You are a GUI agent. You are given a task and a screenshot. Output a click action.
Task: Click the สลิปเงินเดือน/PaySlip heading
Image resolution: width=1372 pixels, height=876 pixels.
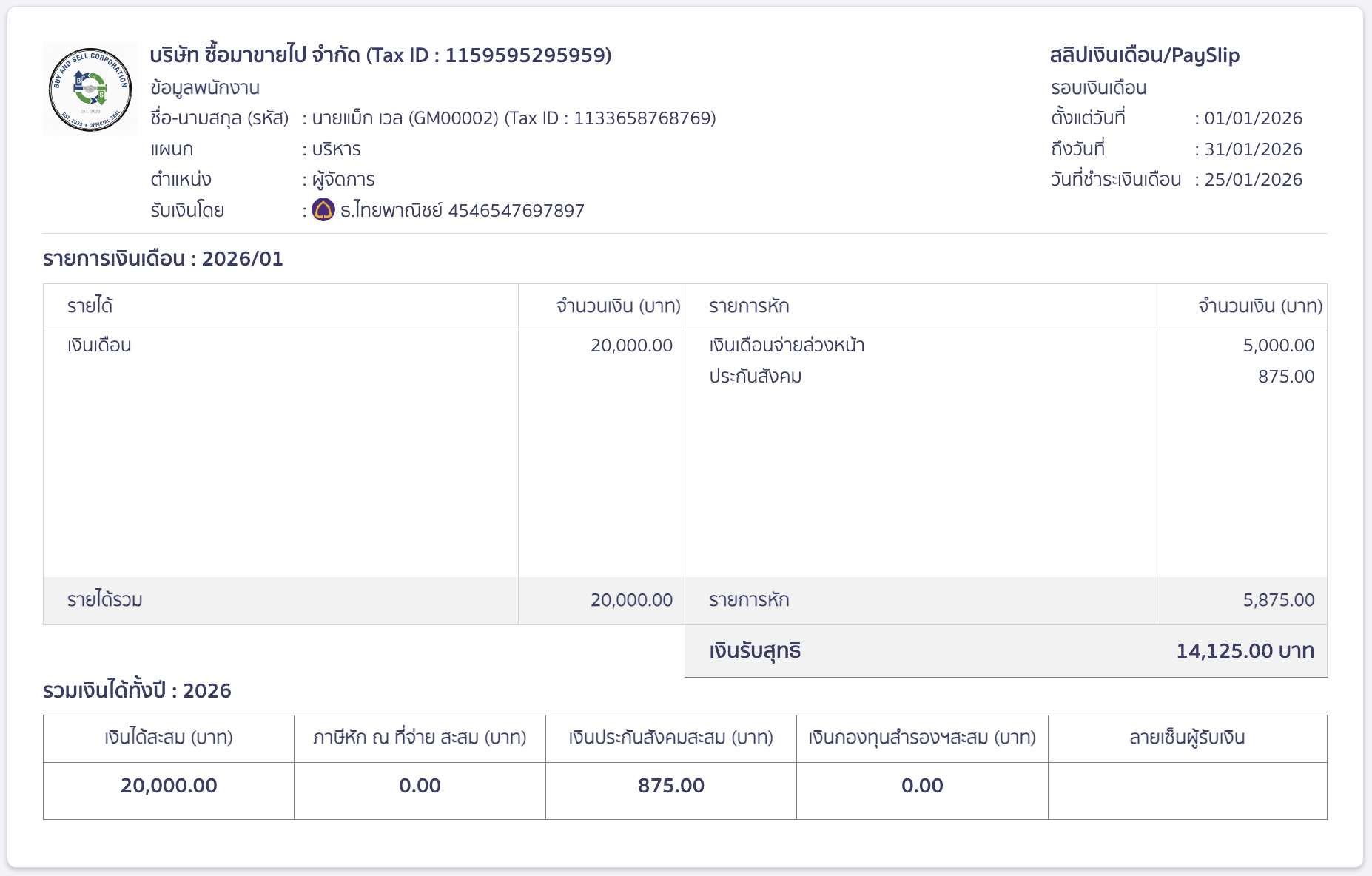(1144, 55)
